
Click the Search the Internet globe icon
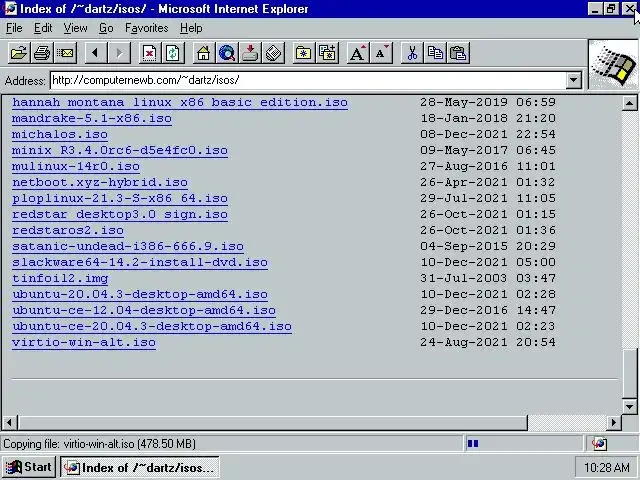[227, 53]
